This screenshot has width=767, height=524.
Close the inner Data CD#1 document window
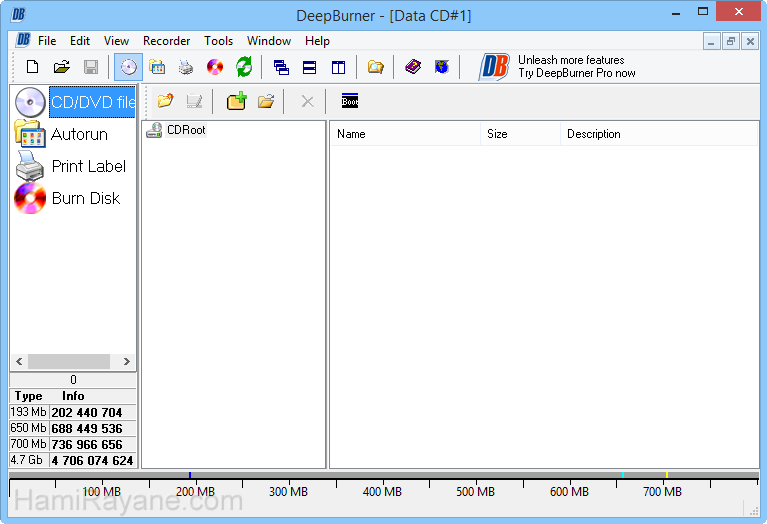point(750,42)
